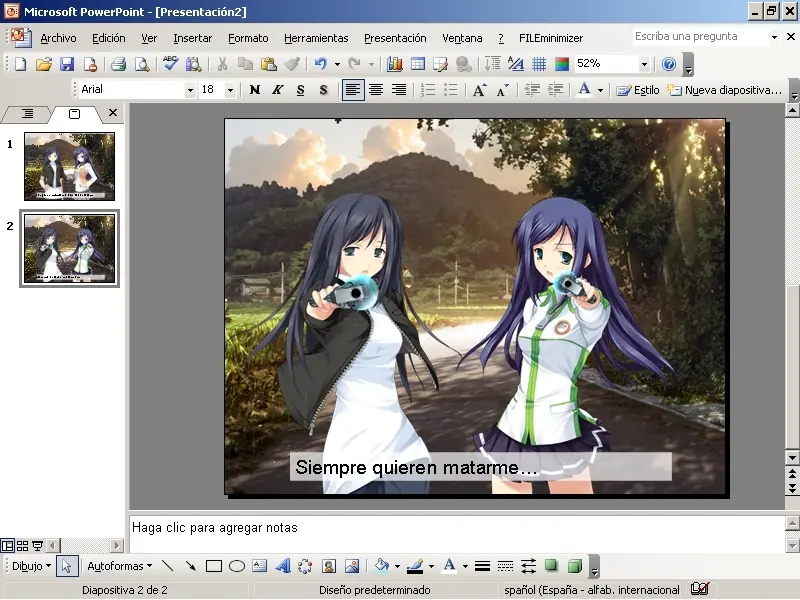This screenshot has width=800, height=600.
Task: Open the Arial font name dropdown
Action: click(x=190, y=90)
